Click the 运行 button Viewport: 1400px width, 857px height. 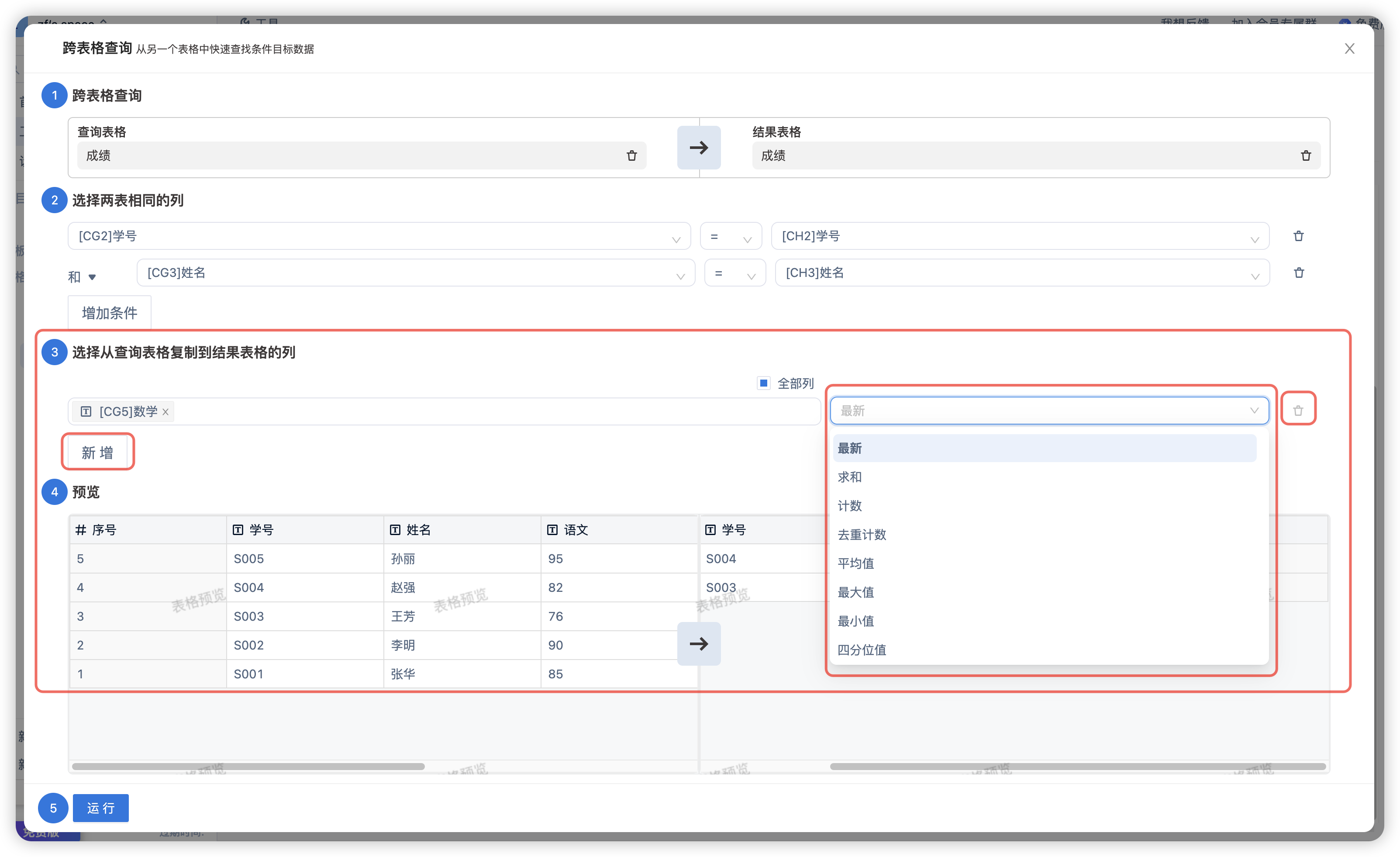click(x=100, y=808)
